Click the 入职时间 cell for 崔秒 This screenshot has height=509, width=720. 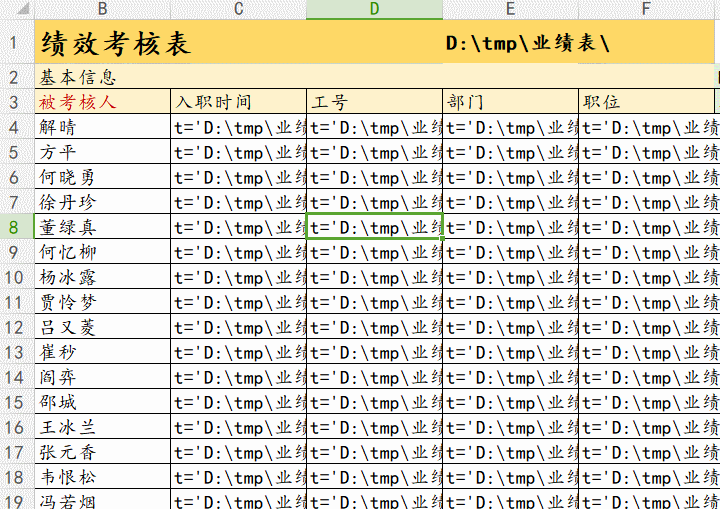(x=238, y=351)
